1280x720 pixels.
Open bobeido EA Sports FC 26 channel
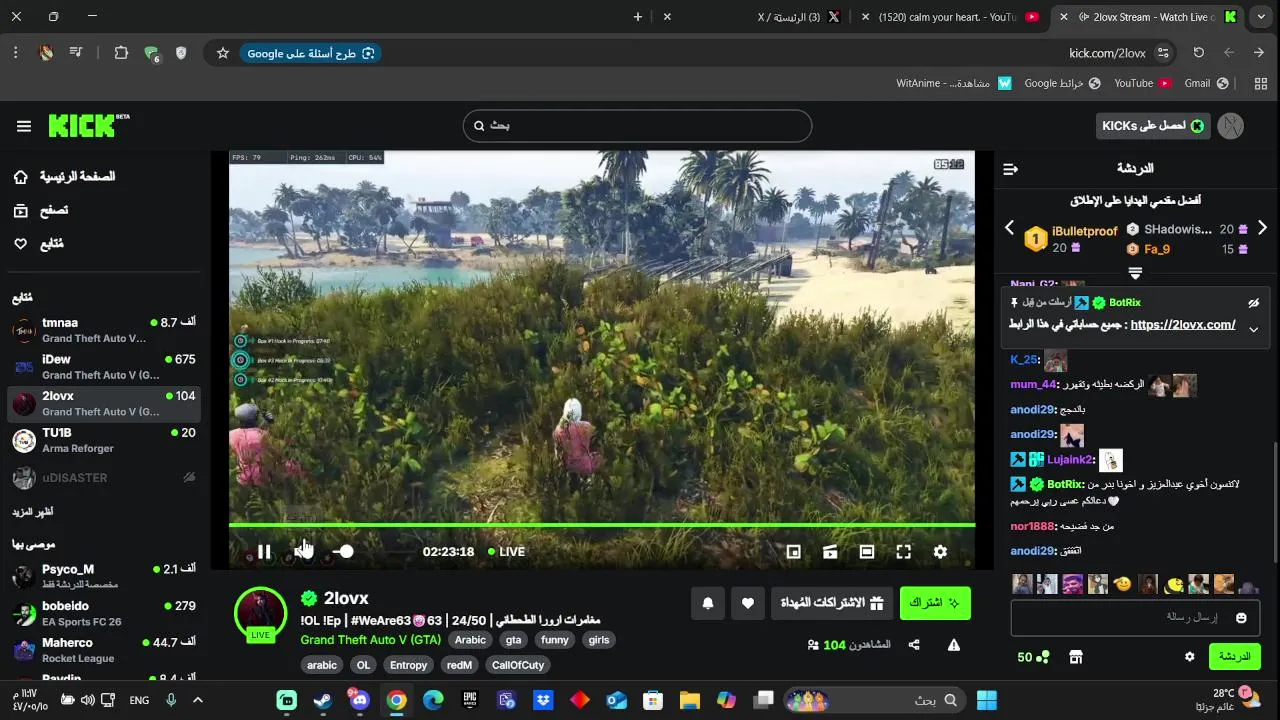[104, 613]
